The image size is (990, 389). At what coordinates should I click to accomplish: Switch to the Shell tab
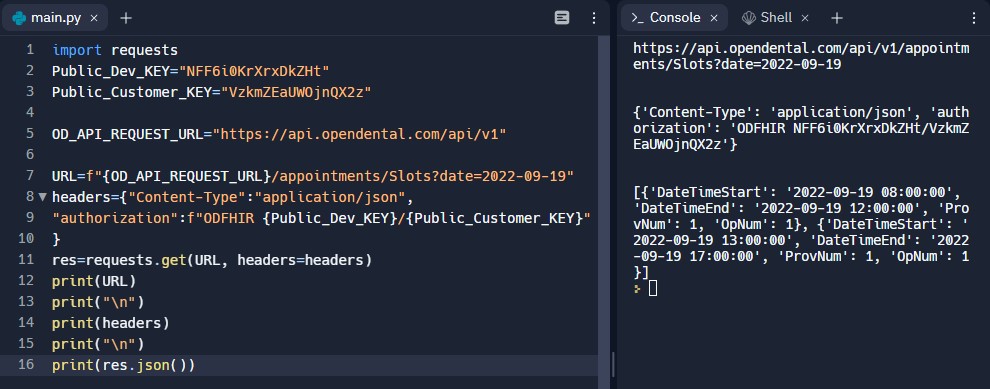coord(775,18)
